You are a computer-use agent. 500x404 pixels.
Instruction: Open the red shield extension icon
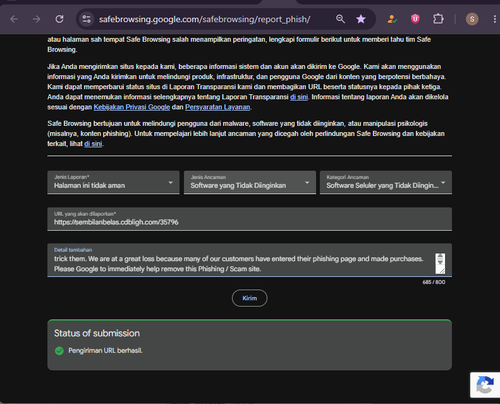pyautogui.click(x=415, y=19)
